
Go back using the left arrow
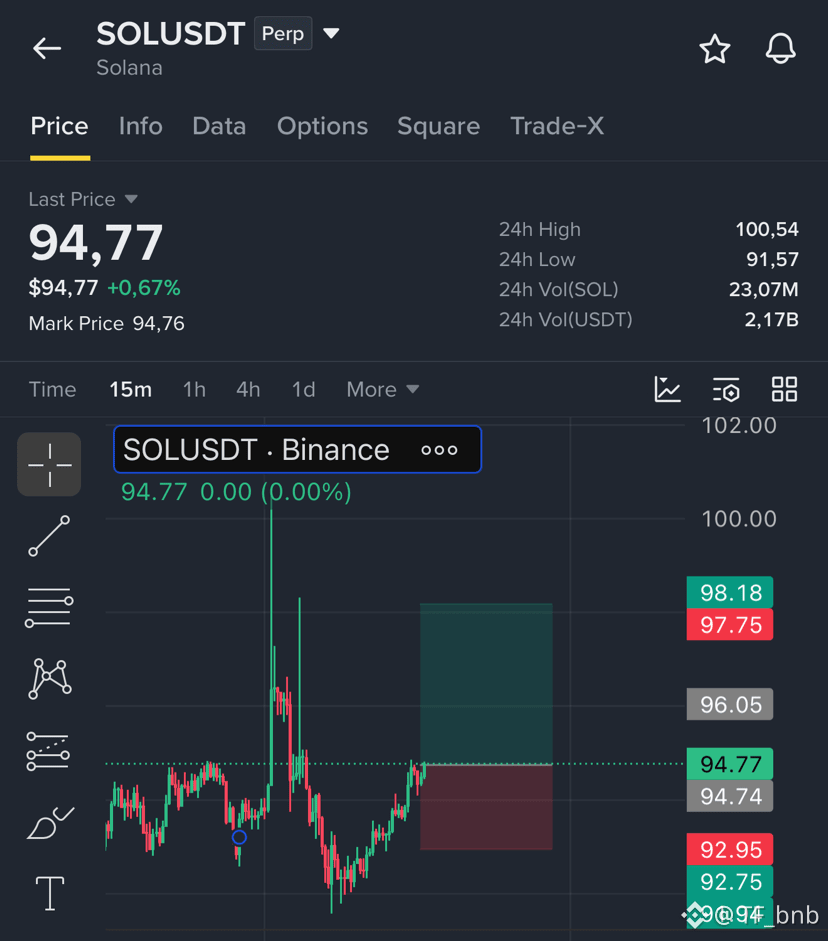click(x=47, y=49)
